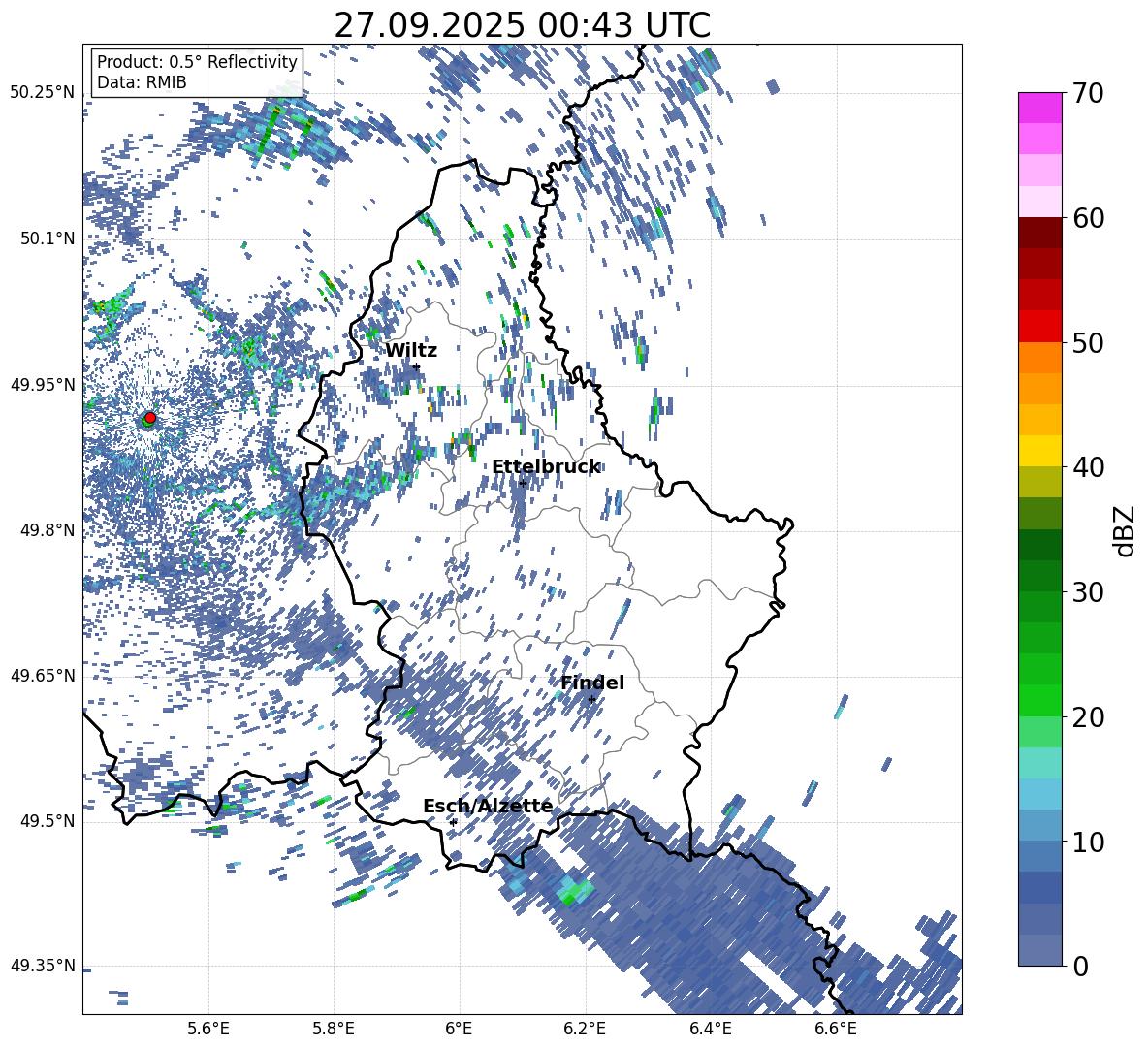Click the Product: 0.5° Reflectivity text
Image resolution: width=1148 pixels, height=1048 pixels.
click(x=197, y=62)
